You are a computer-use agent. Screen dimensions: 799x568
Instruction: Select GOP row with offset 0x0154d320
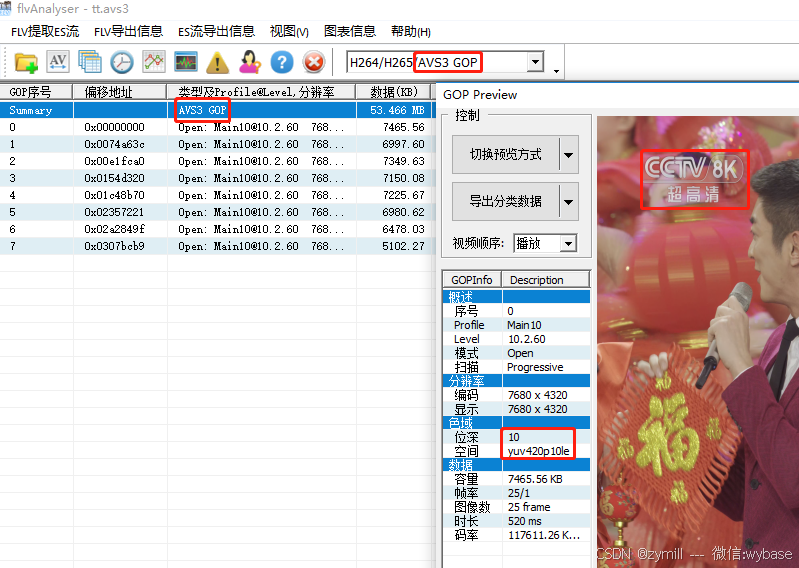click(217, 178)
